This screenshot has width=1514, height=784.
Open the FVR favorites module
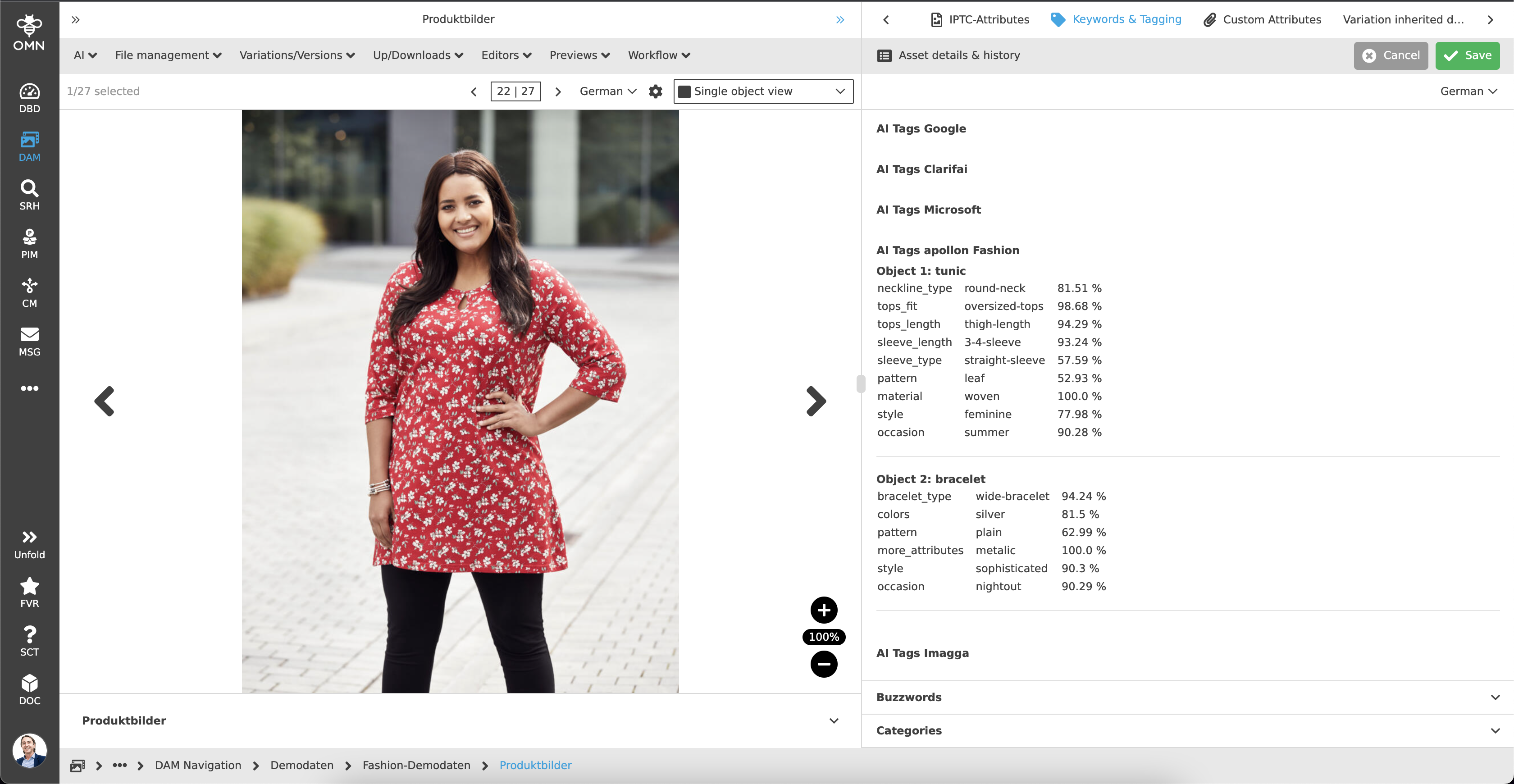29,591
